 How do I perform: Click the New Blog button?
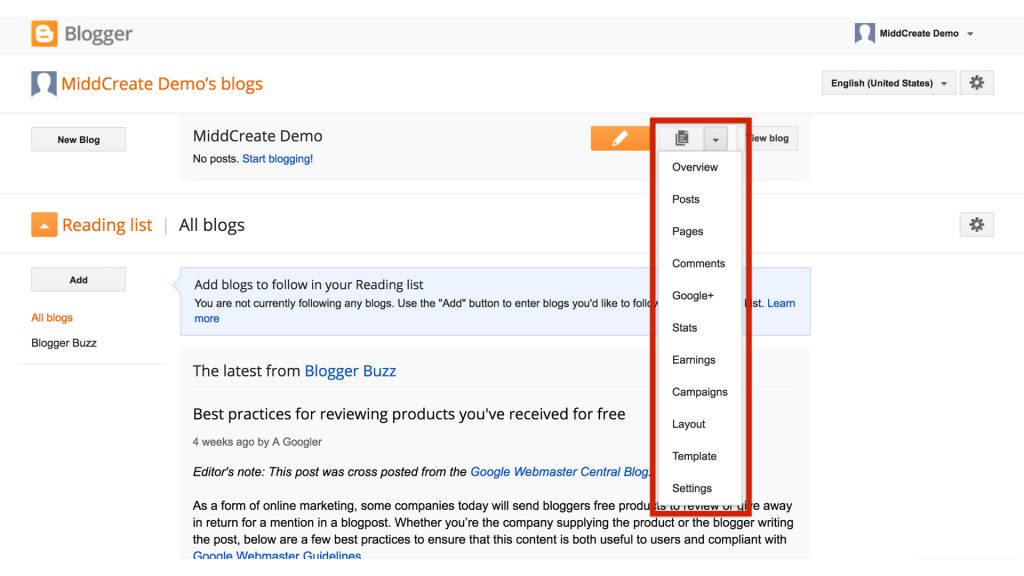coord(78,140)
